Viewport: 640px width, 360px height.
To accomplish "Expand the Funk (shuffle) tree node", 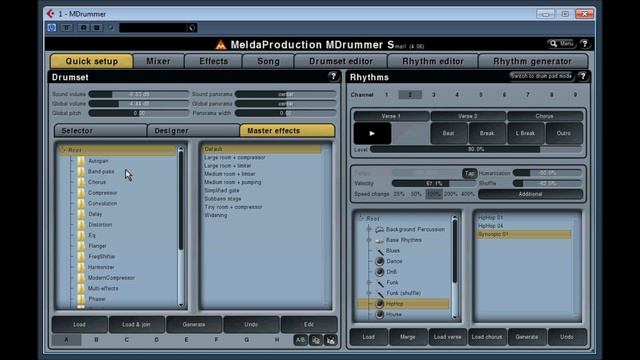I will (x=369, y=293).
